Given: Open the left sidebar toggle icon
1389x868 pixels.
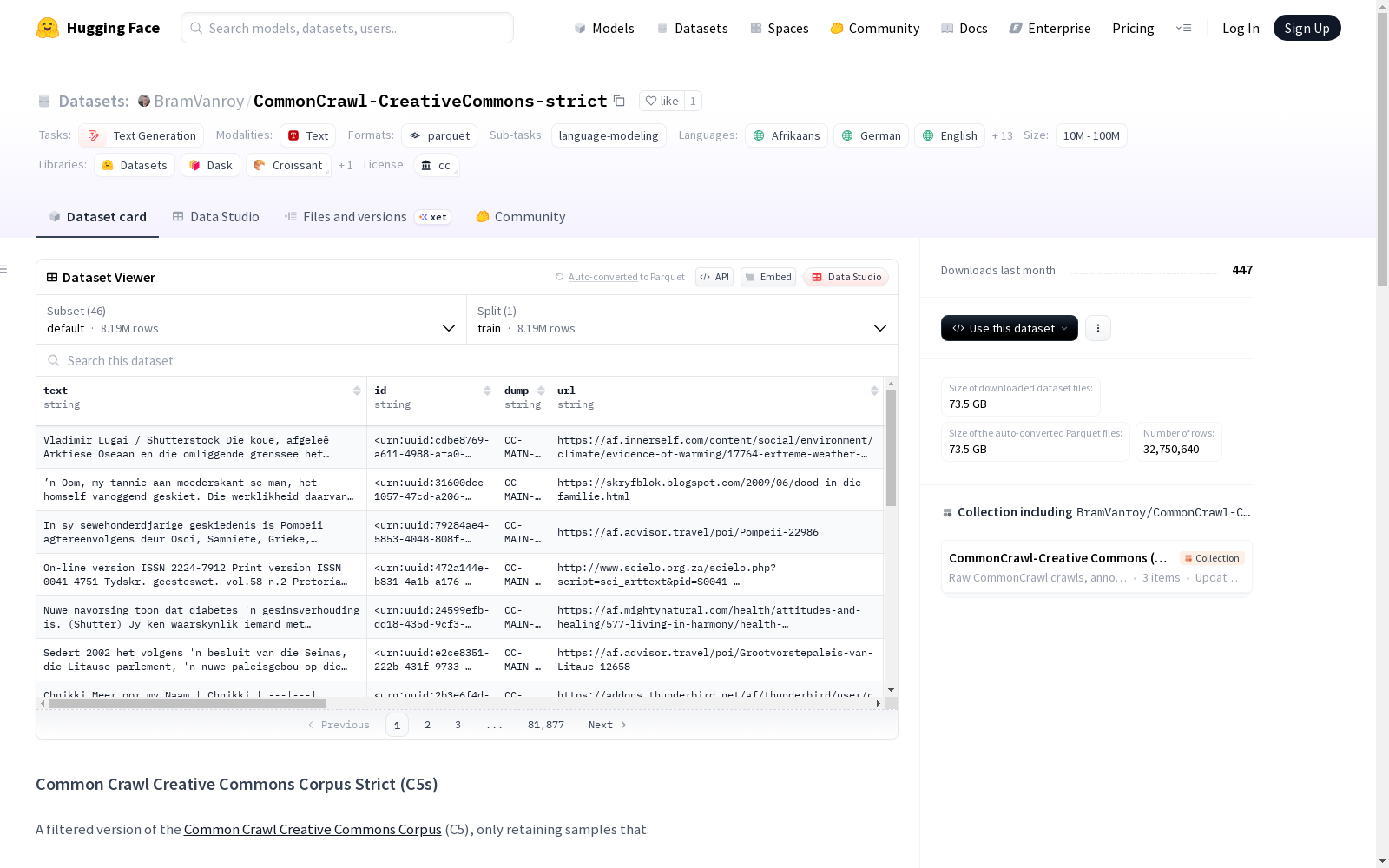Looking at the screenshot, I should tap(4, 269).
